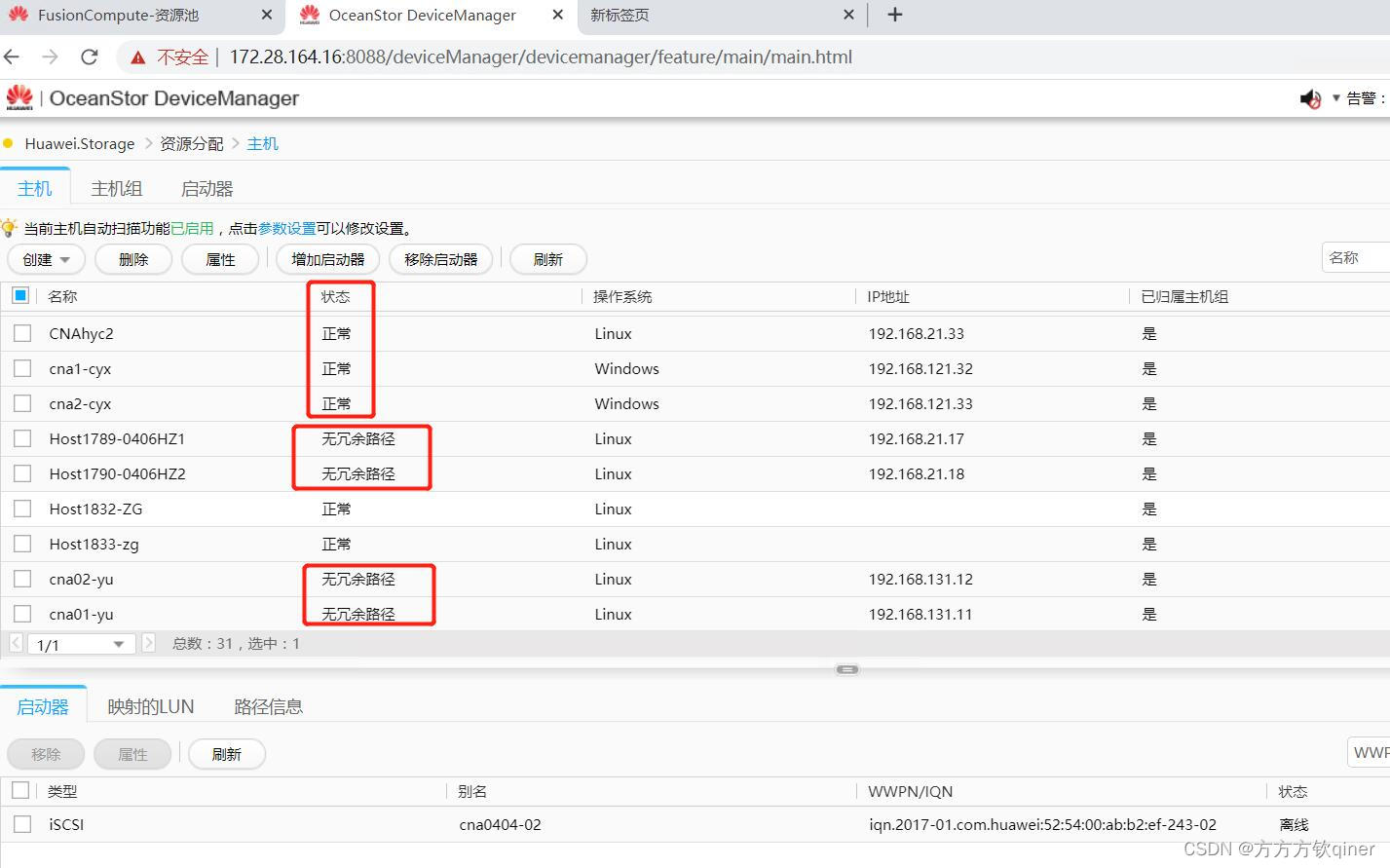This screenshot has width=1390, height=868.
Task: Check the cna01-yu host checkbox
Action: [22, 614]
